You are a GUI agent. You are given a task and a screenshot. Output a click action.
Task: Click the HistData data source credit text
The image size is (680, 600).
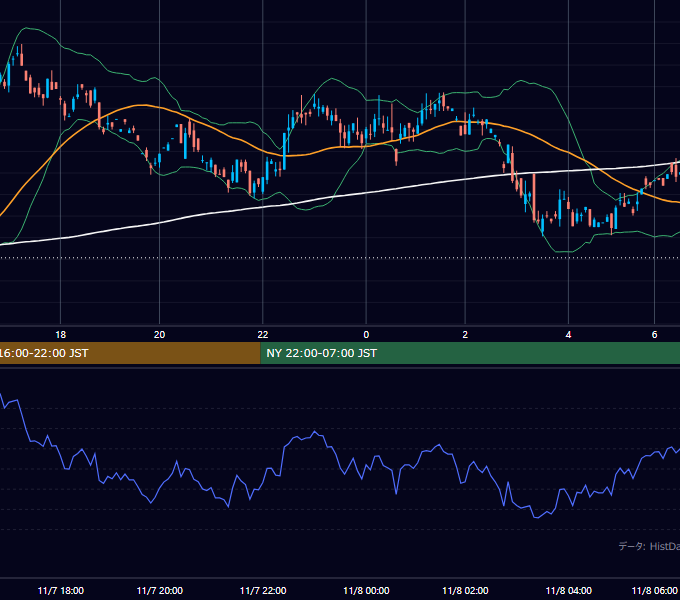coord(649,546)
